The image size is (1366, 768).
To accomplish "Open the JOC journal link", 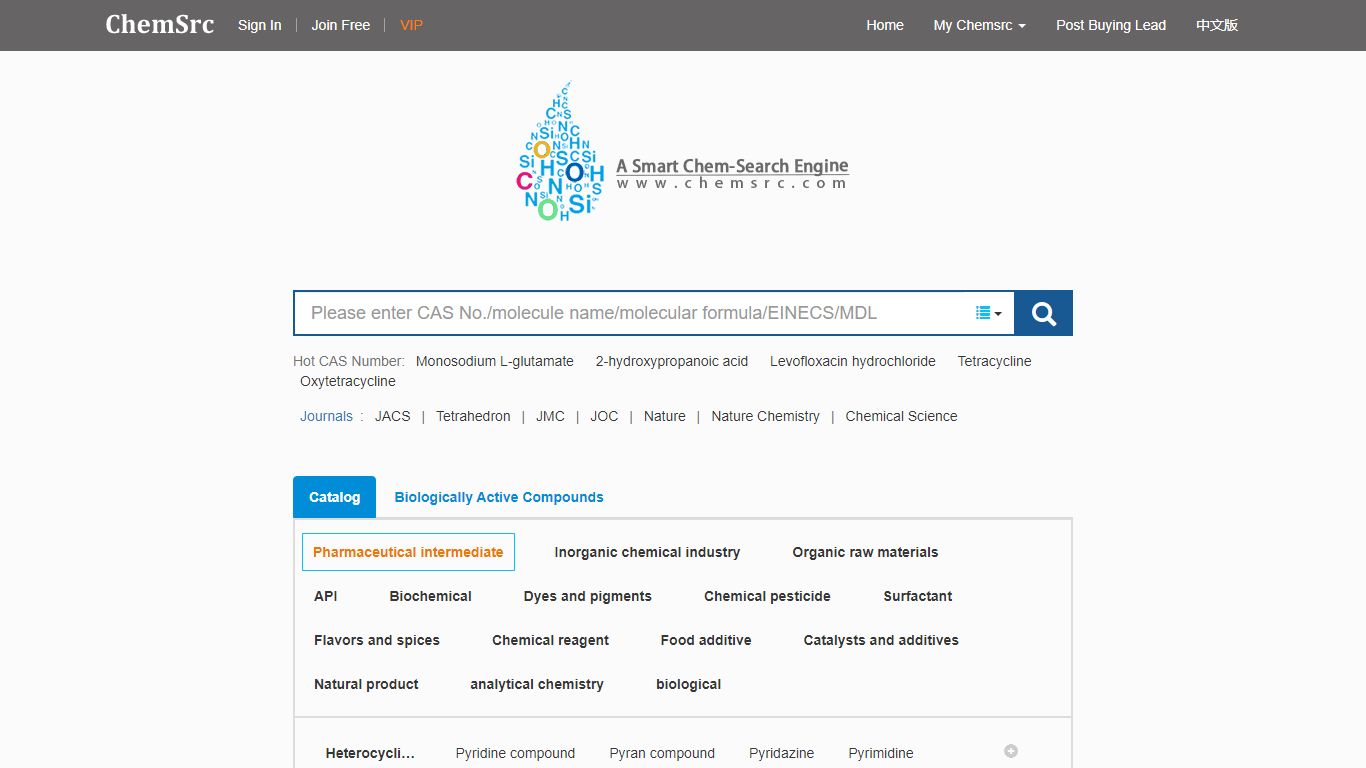I will (604, 416).
